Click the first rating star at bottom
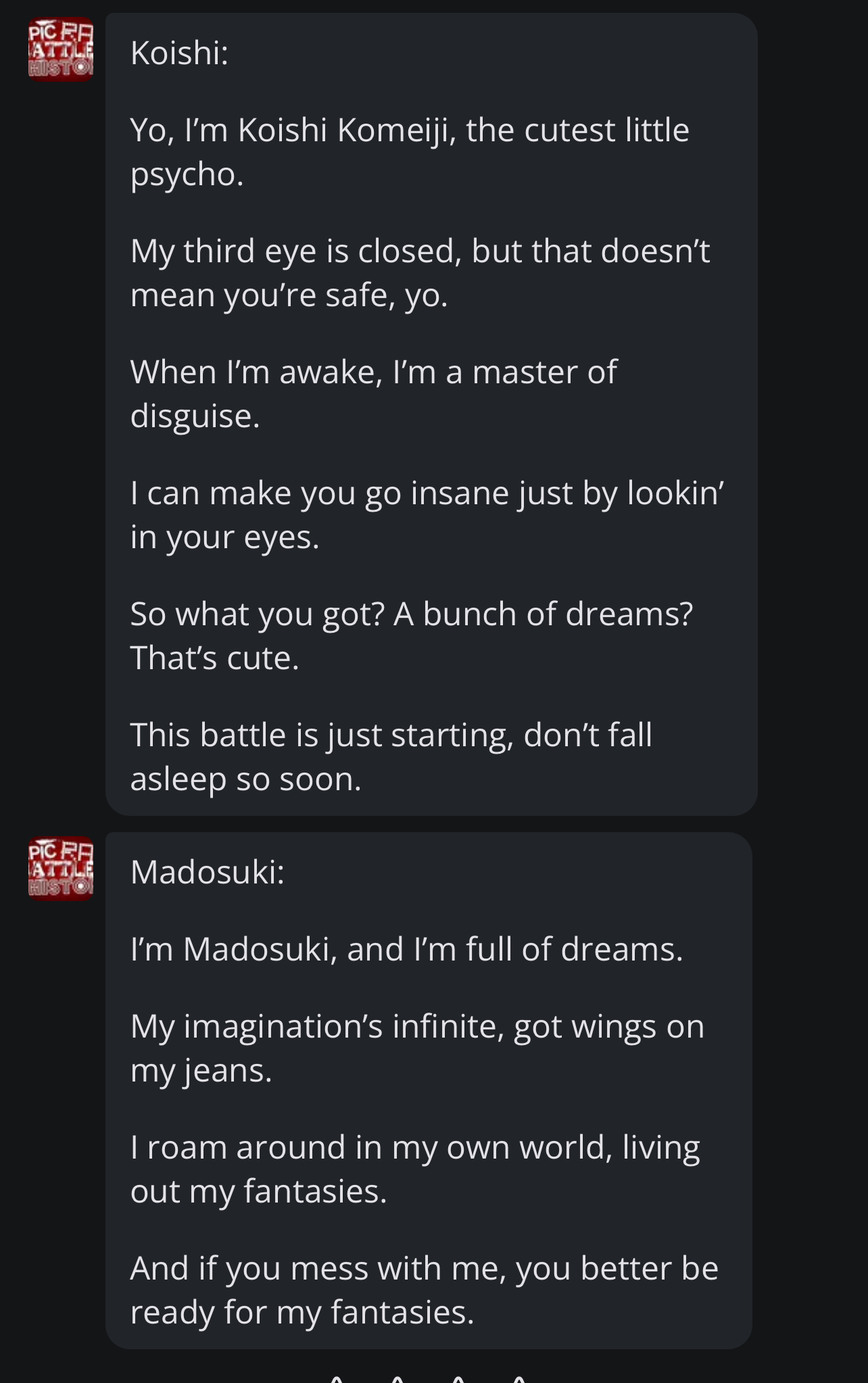 tap(336, 1378)
